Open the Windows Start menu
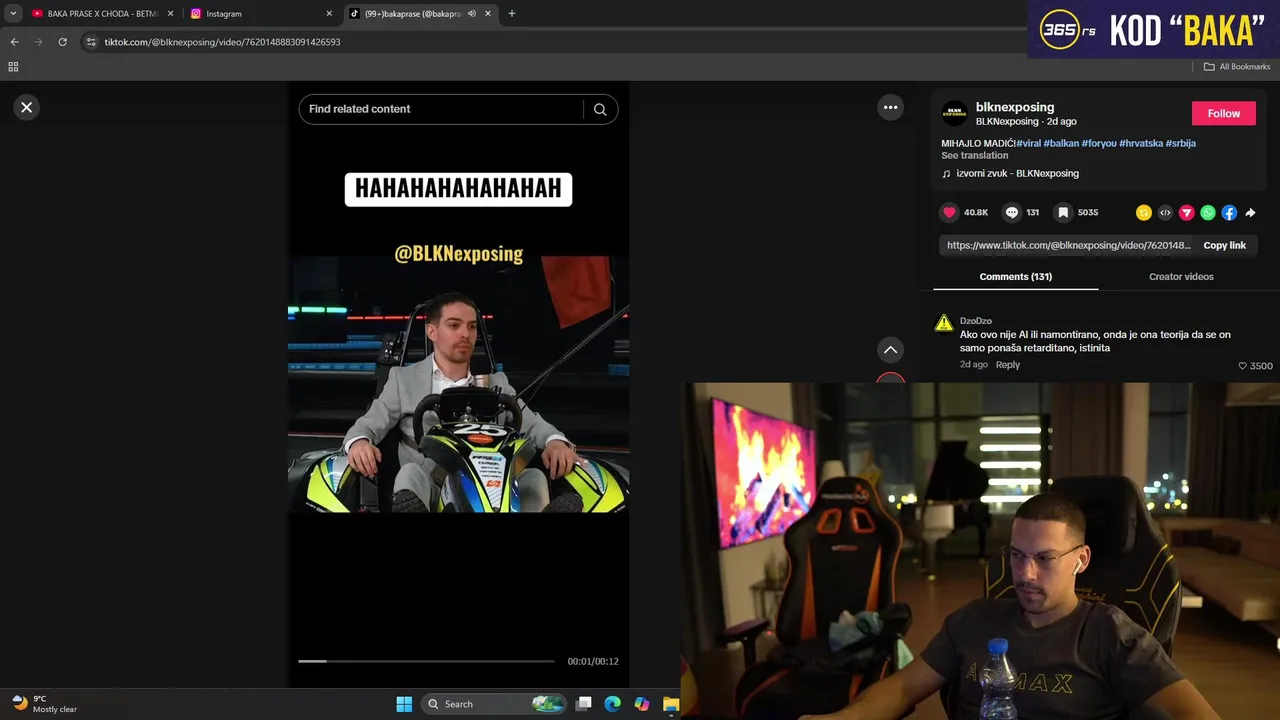The image size is (1280, 720). click(x=404, y=704)
